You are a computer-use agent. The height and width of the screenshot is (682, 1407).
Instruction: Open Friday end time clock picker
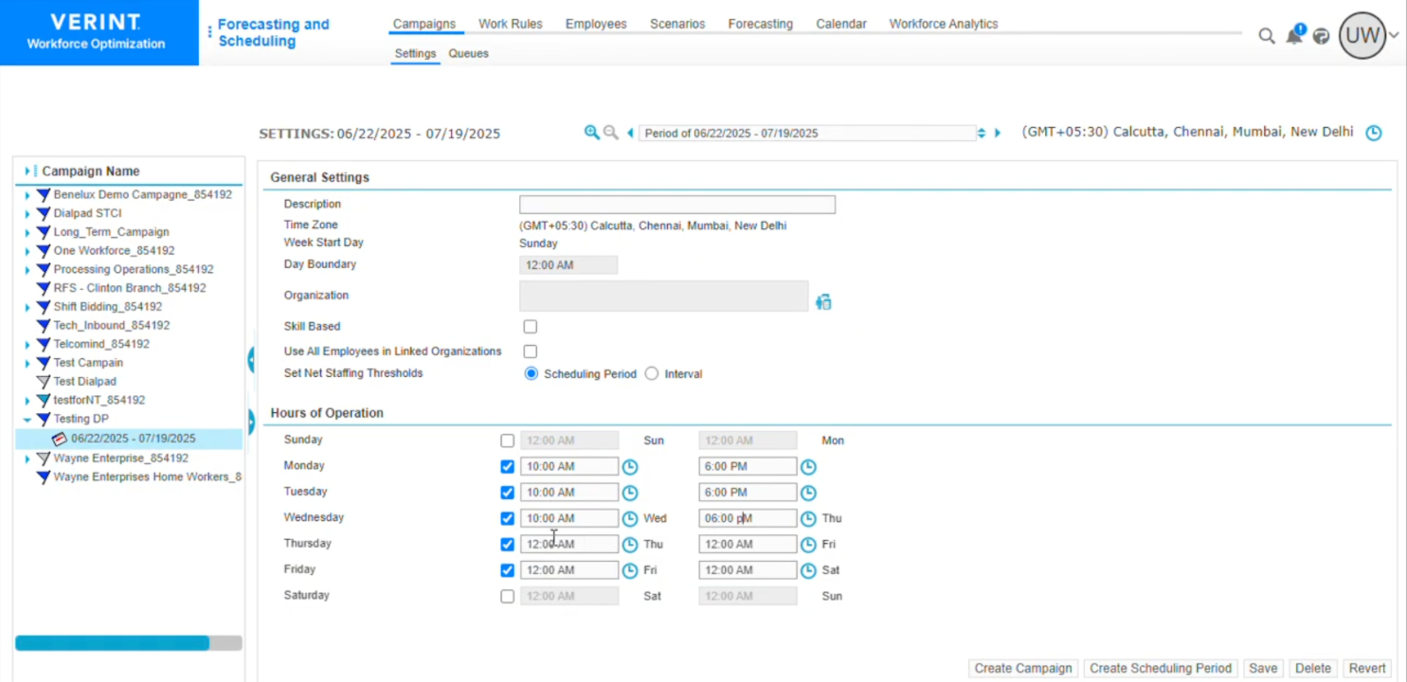pyautogui.click(x=808, y=571)
